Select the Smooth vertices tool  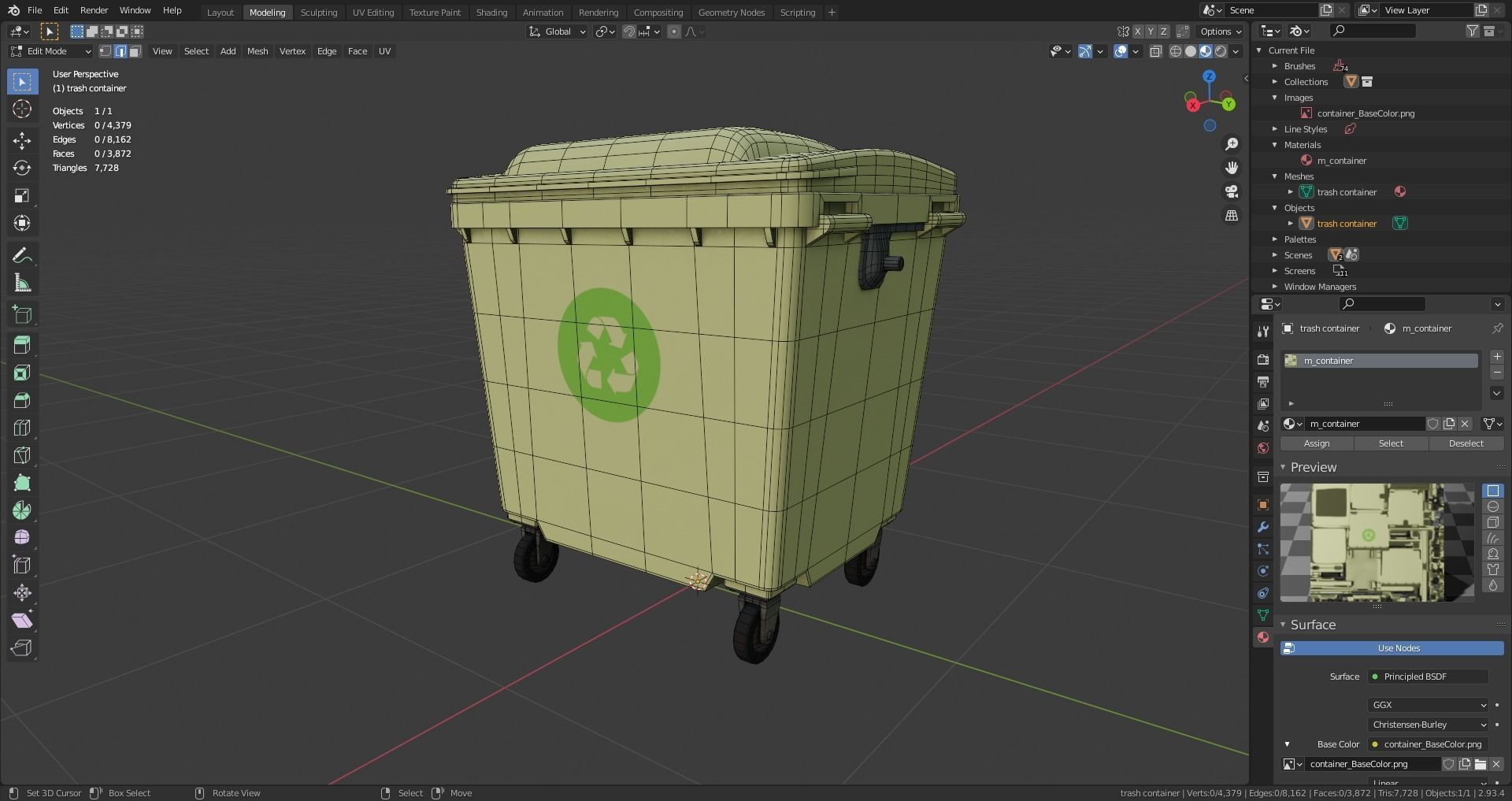tap(22, 537)
